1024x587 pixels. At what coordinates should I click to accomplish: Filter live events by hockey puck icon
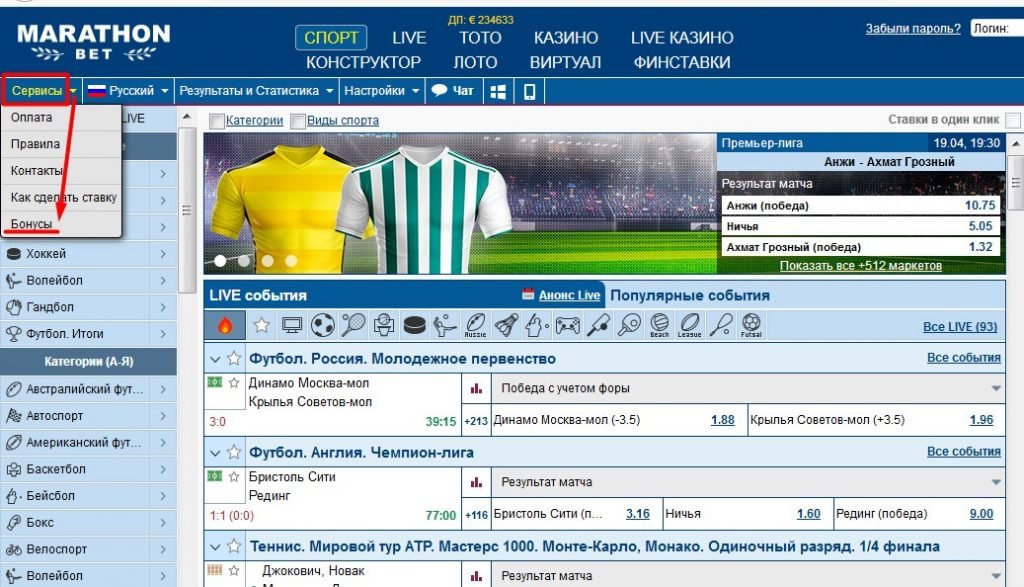[414, 325]
